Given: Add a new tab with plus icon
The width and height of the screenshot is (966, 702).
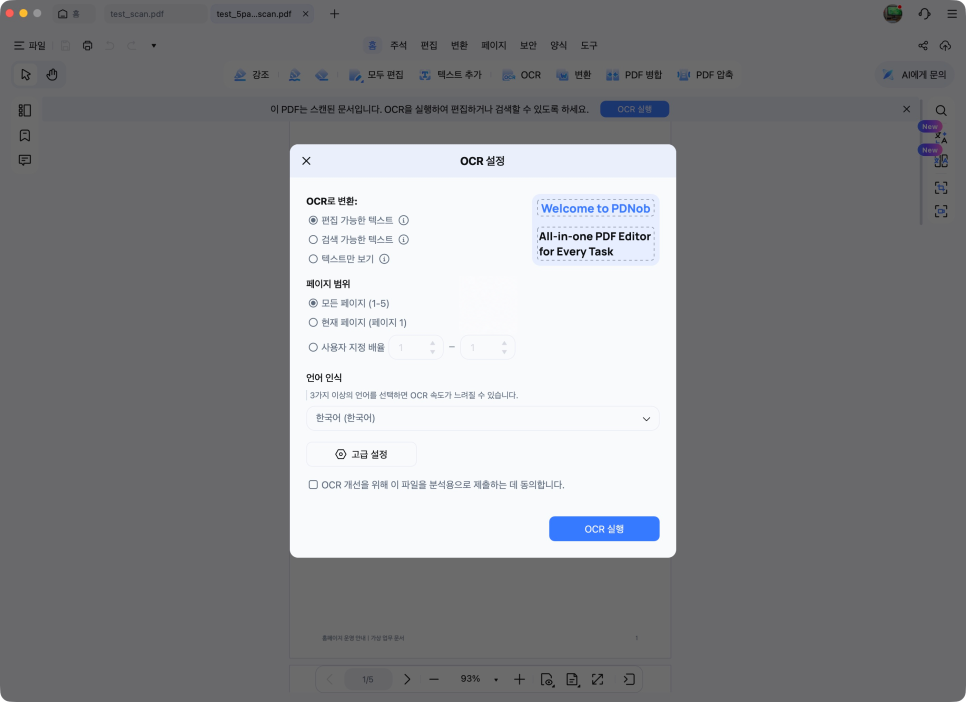Looking at the screenshot, I should tap(334, 14).
